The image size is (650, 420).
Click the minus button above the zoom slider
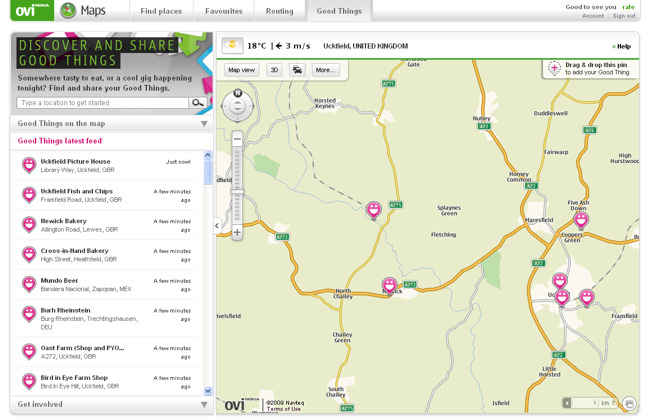click(x=237, y=138)
